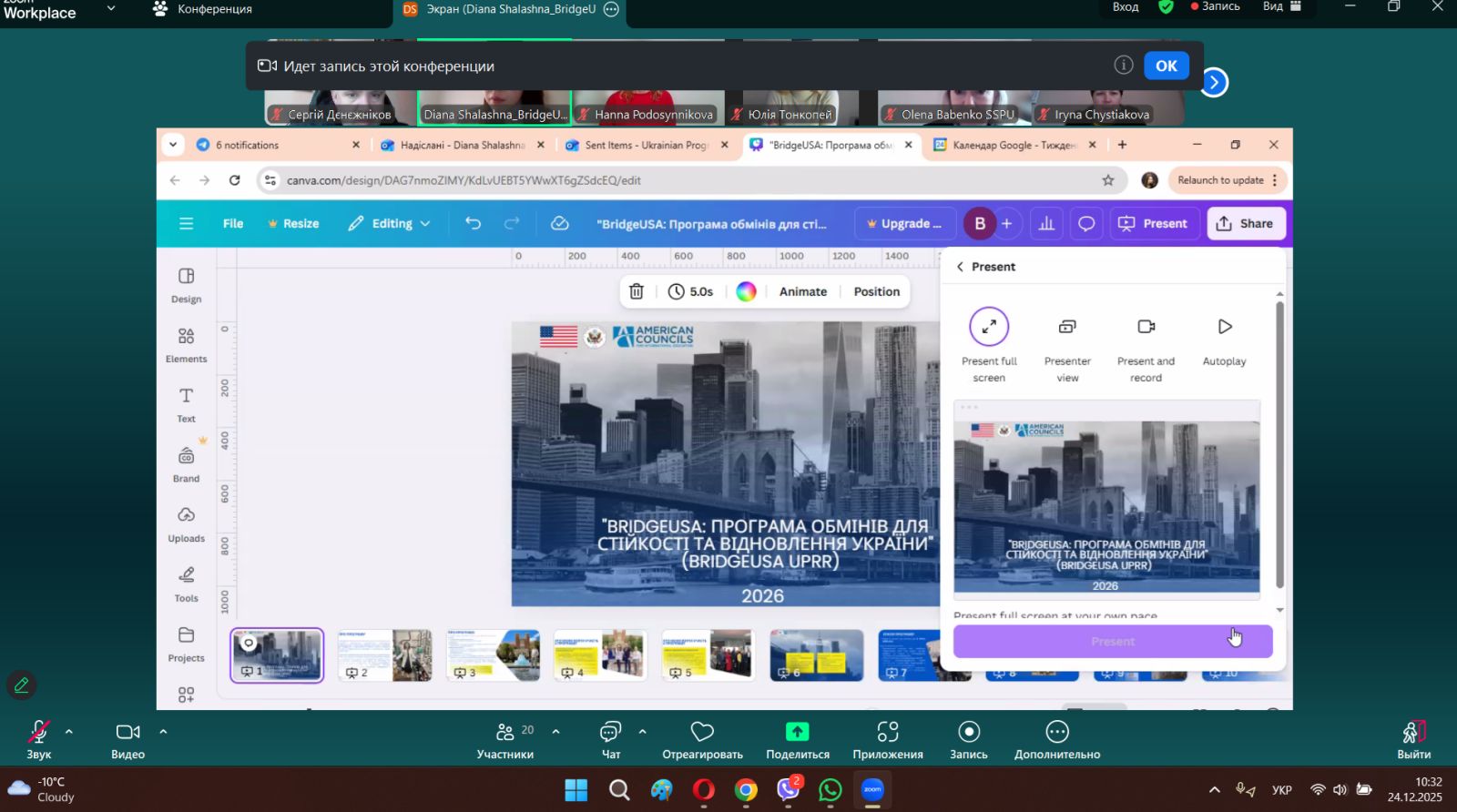Image resolution: width=1457 pixels, height=812 pixels.
Task: Select slide 4 thumbnail in filmstrip
Action: pos(599,655)
